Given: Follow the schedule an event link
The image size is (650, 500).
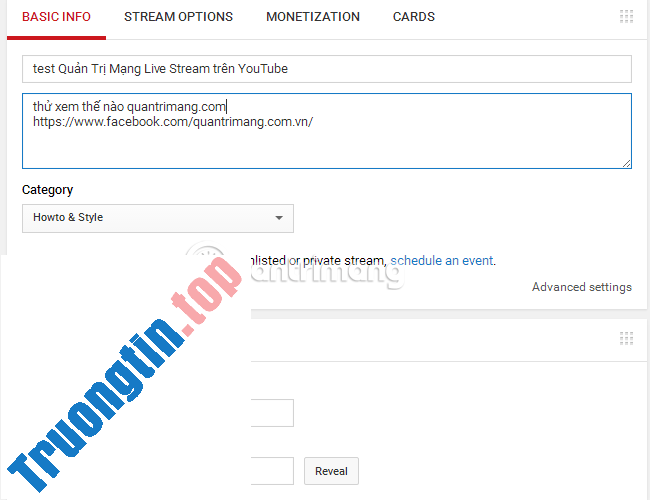Looking at the screenshot, I should click(441, 261).
